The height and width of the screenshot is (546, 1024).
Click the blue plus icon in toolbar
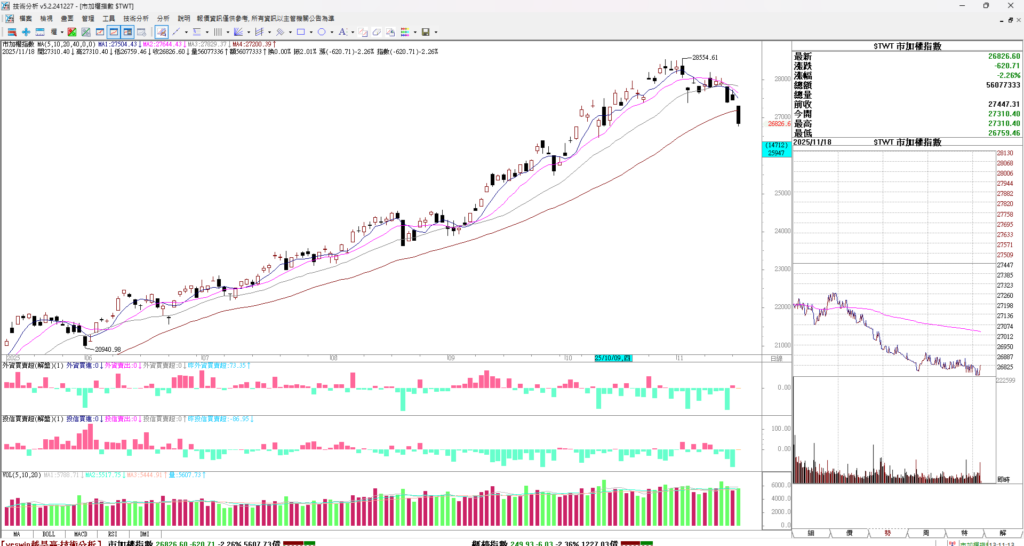coord(26,32)
